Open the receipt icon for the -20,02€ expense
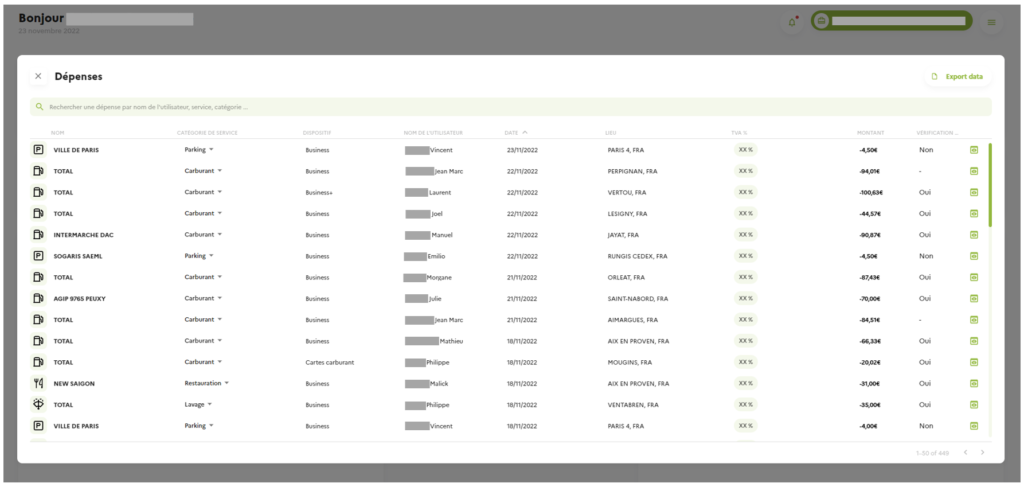The width and height of the screenshot is (1024, 487). pyautogui.click(x=974, y=362)
